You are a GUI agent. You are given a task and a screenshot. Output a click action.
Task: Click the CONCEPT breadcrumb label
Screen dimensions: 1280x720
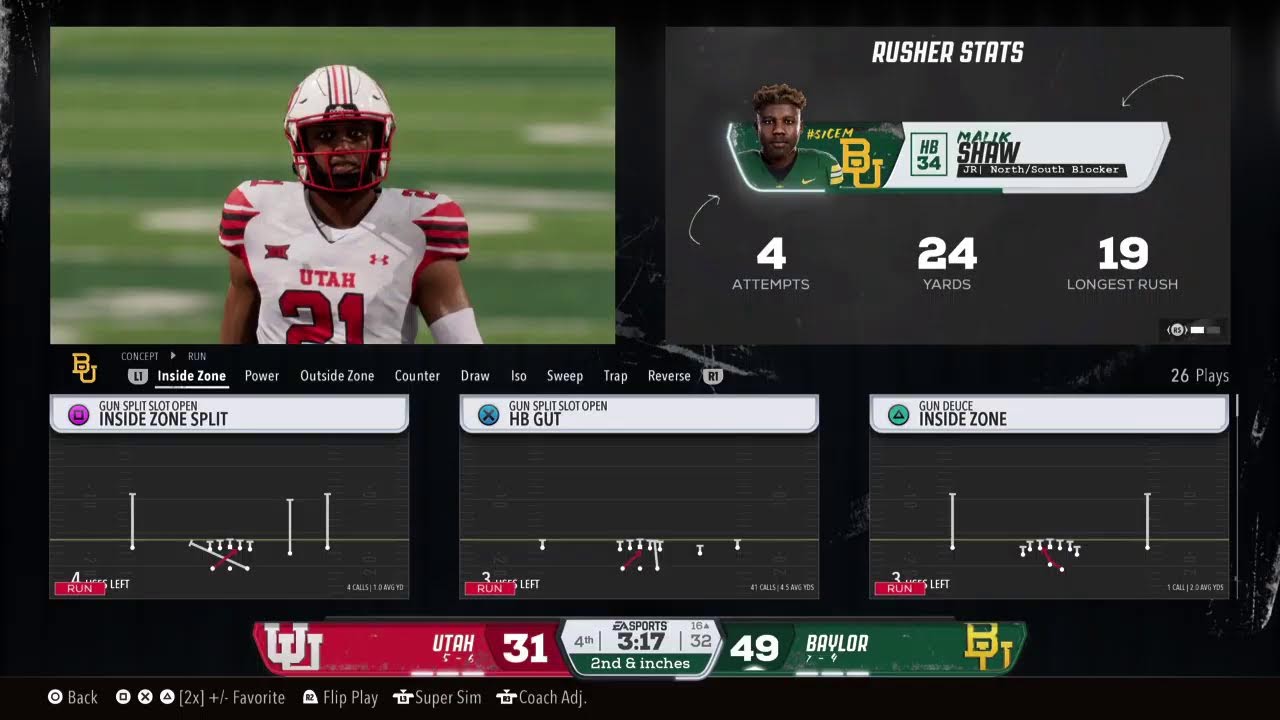pyautogui.click(x=140, y=356)
